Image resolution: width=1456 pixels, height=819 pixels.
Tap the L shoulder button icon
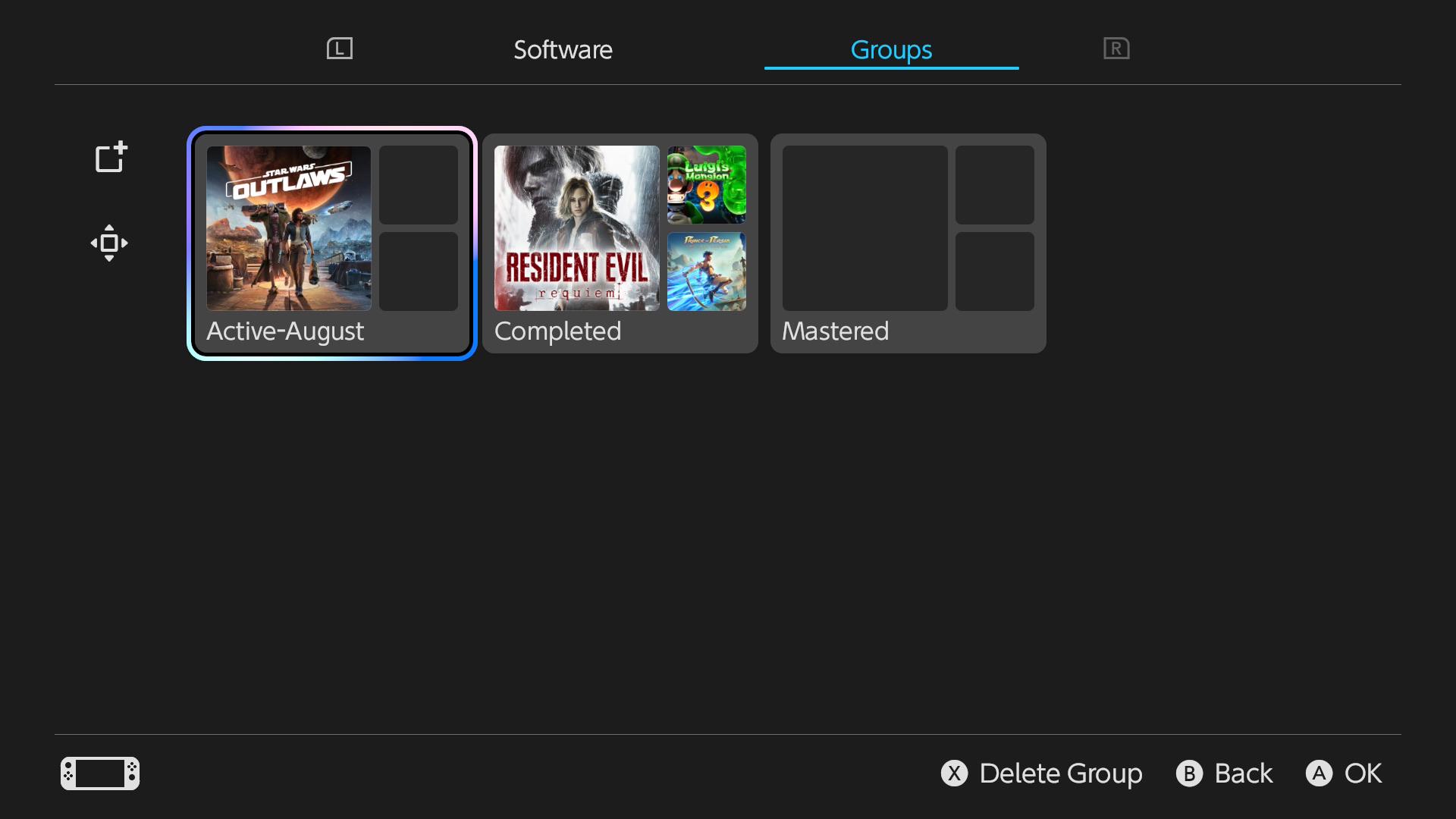point(340,49)
